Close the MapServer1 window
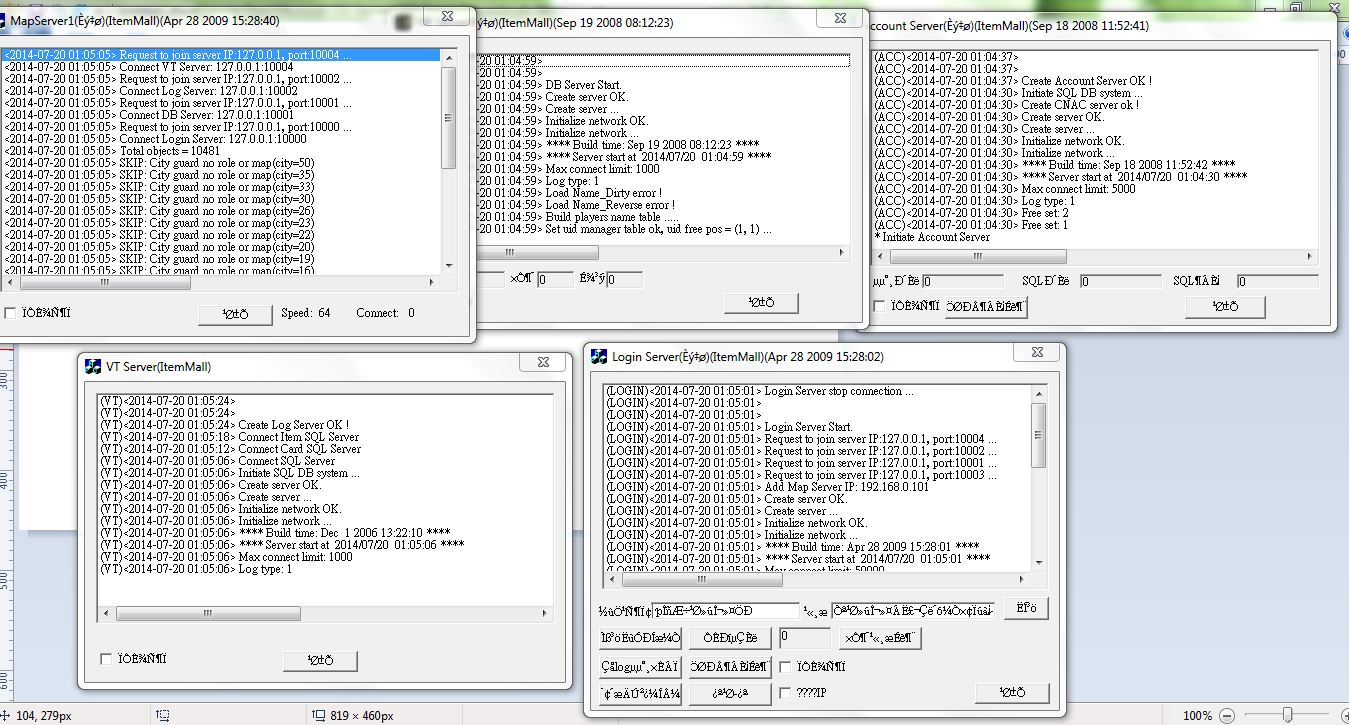The height and width of the screenshot is (725, 1349). tap(445, 17)
